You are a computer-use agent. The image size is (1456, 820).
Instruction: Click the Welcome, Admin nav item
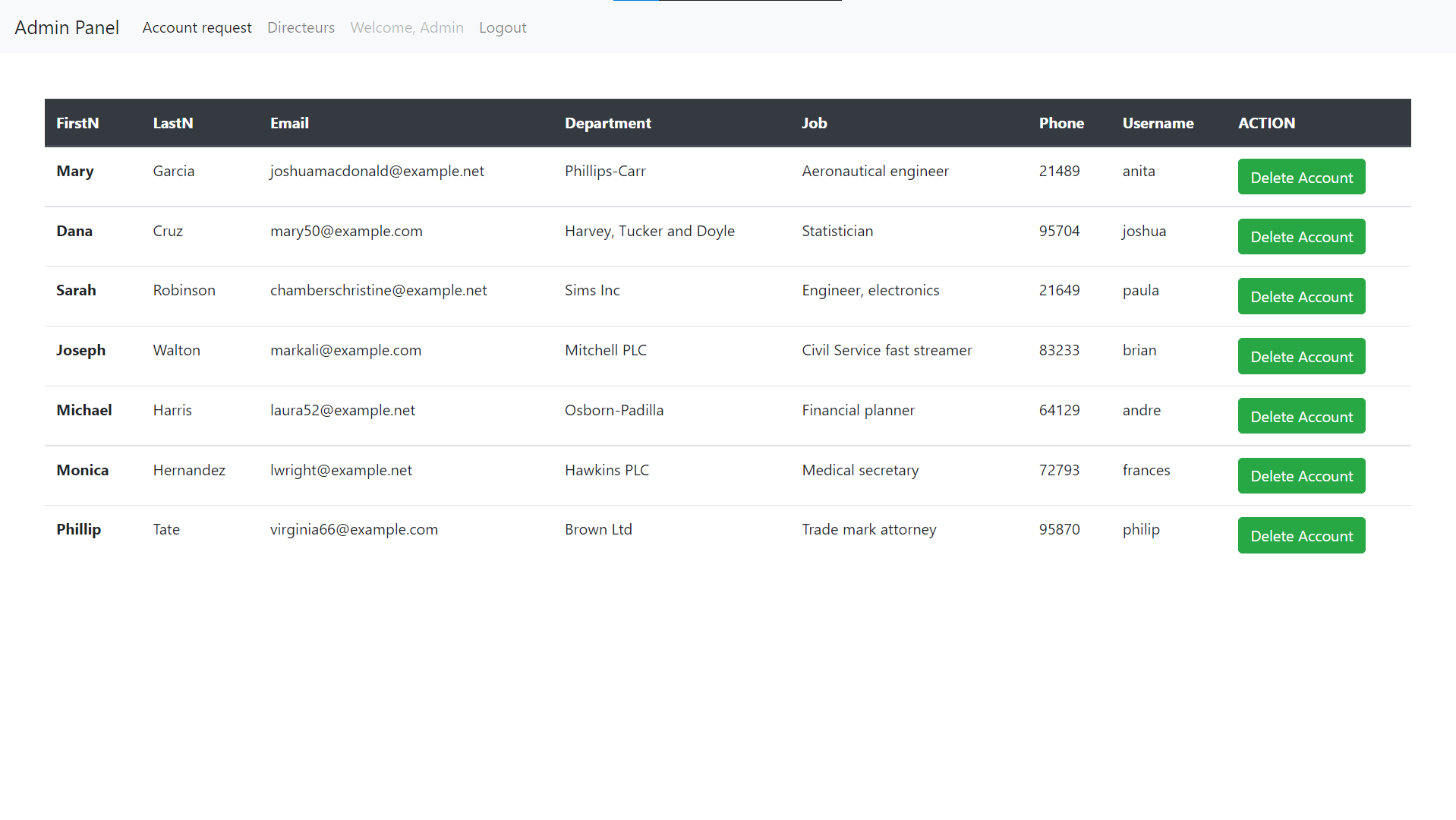click(406, 27)
